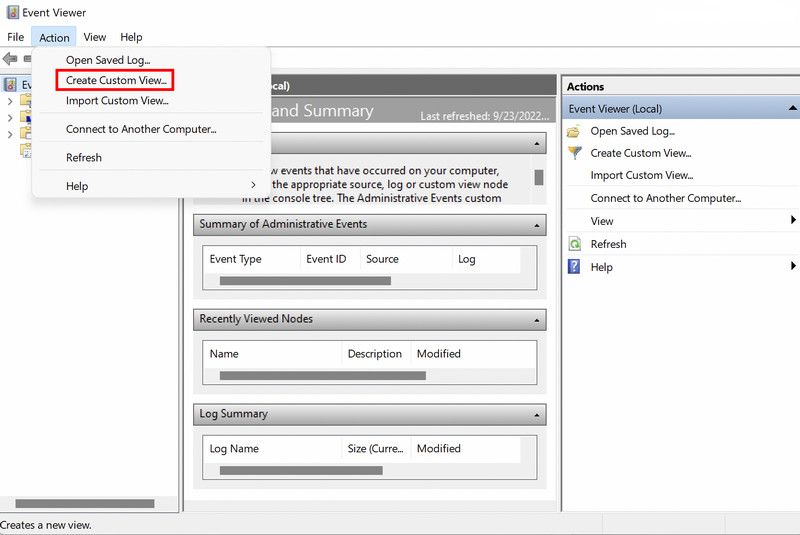Viewport: 800px width, 535px height.
Task: Collapse the Recently Viewed Nodes section
Action: click(x=539, y=321)
